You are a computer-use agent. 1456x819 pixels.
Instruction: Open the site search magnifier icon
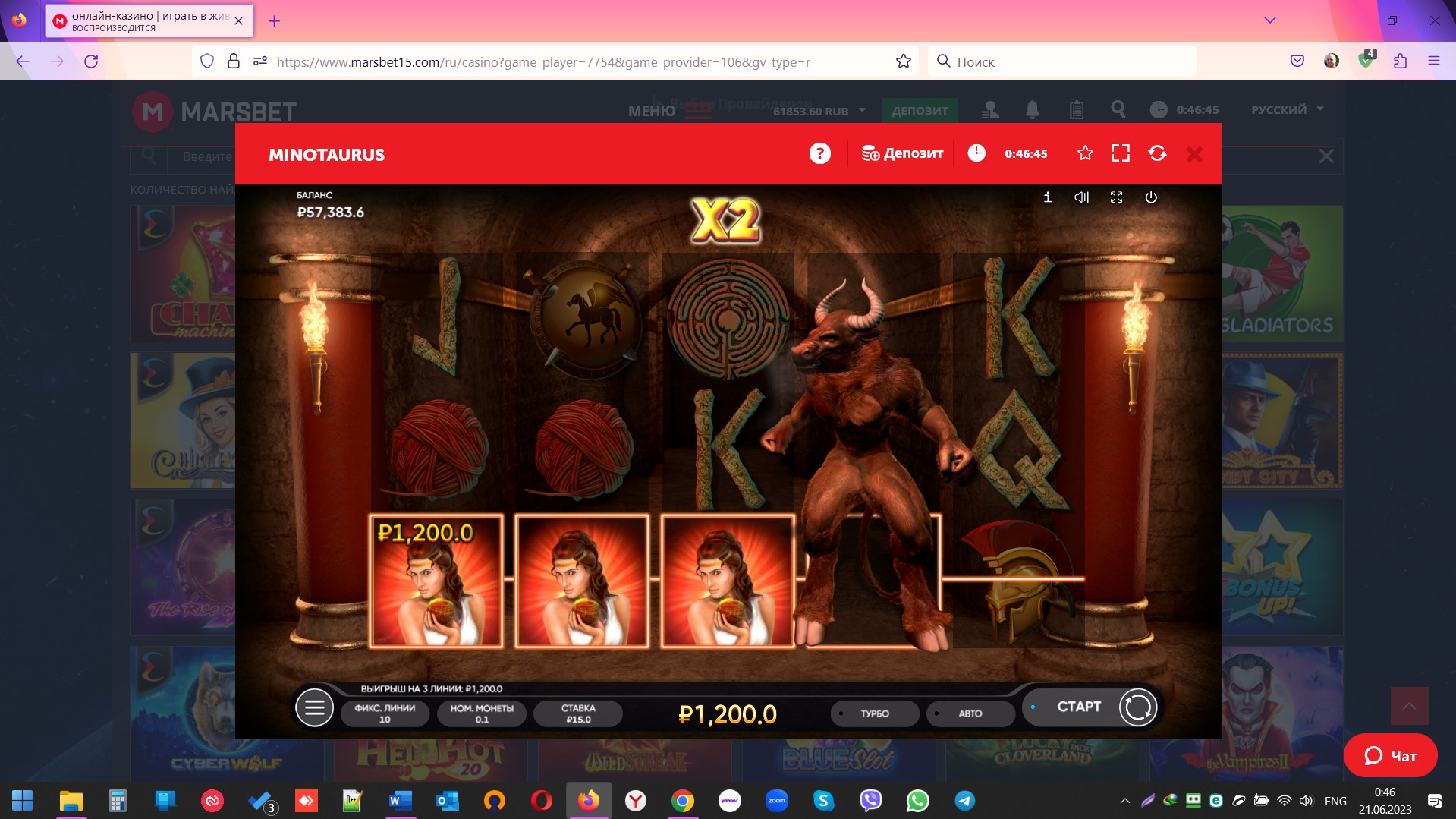coord(1118,110)
